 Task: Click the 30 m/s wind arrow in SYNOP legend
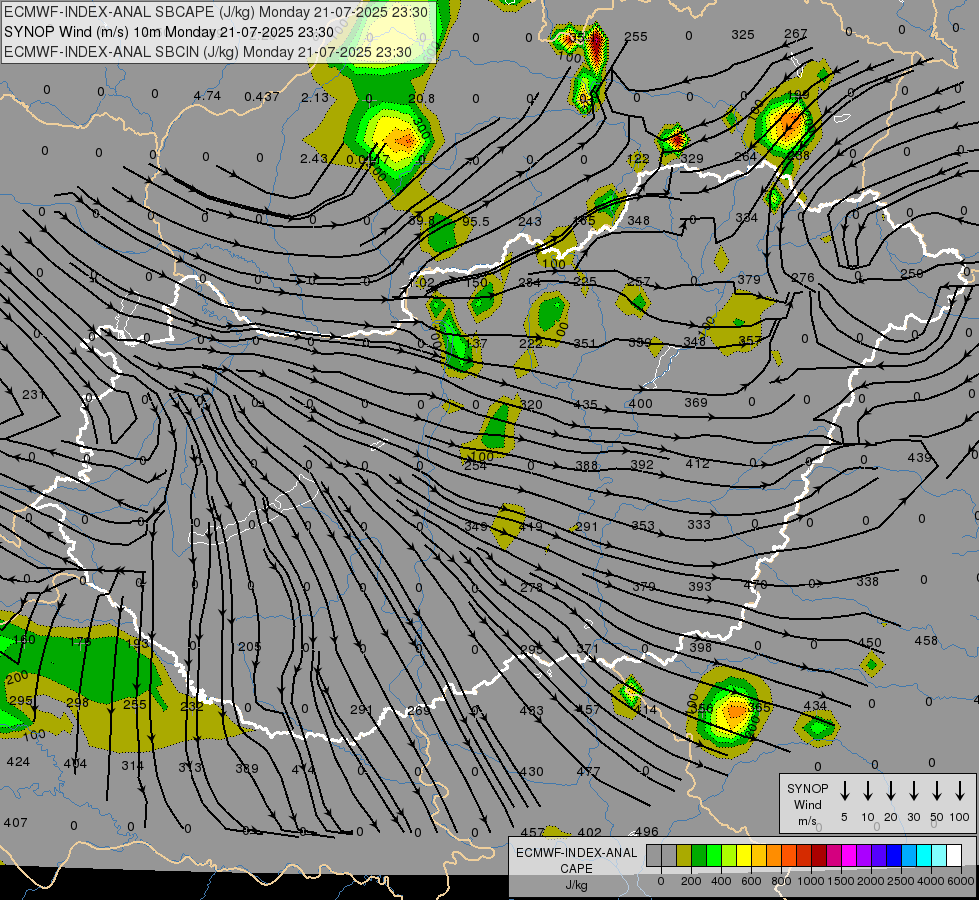(913, 791)
